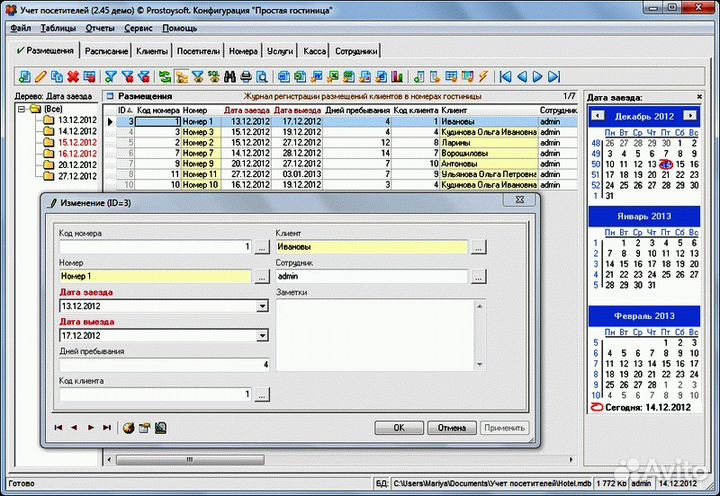
Task: Click the pencil edit record icon in toolbar
Action: [x=41, y=77]
